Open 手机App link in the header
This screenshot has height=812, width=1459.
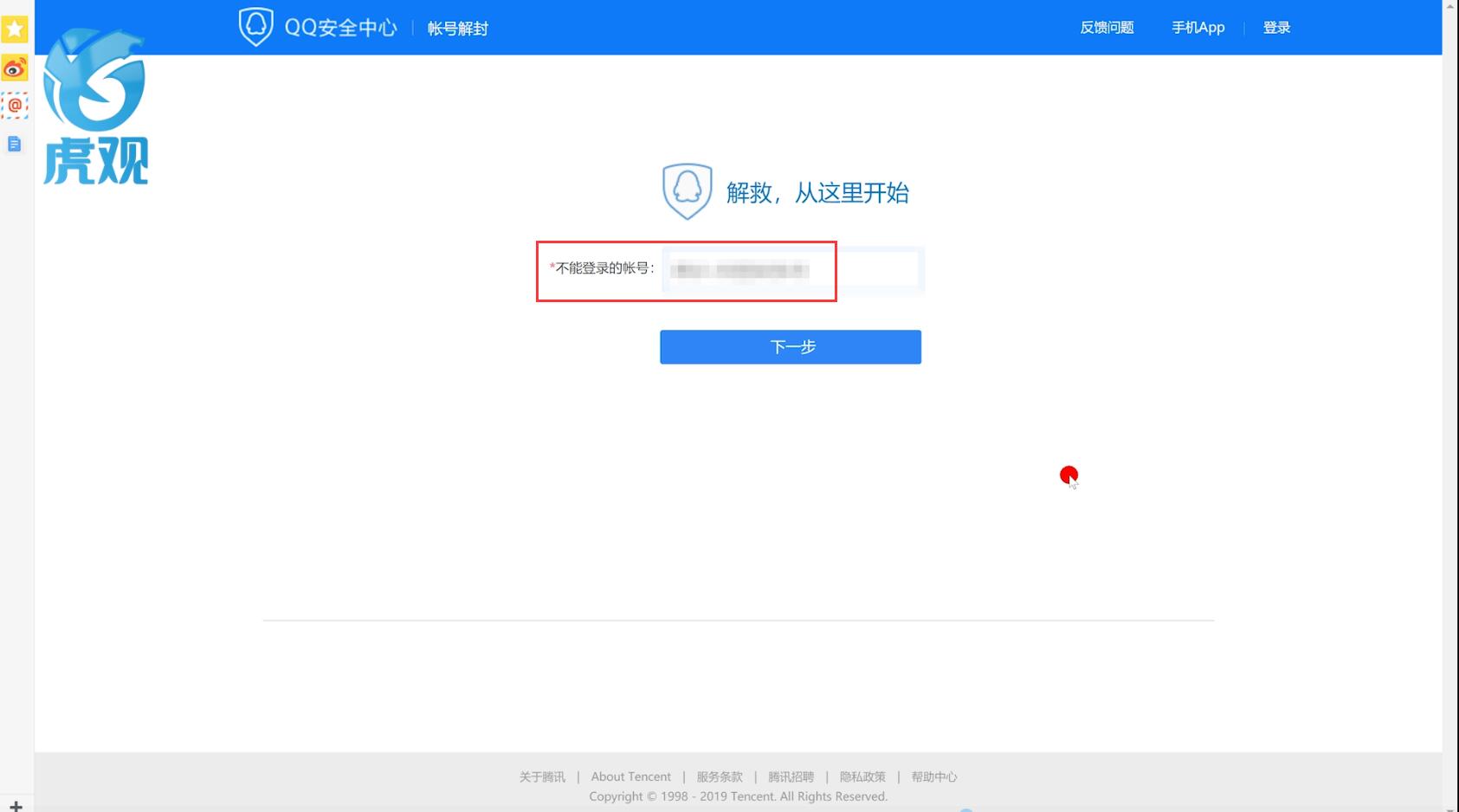click(x=1198, y=28)
